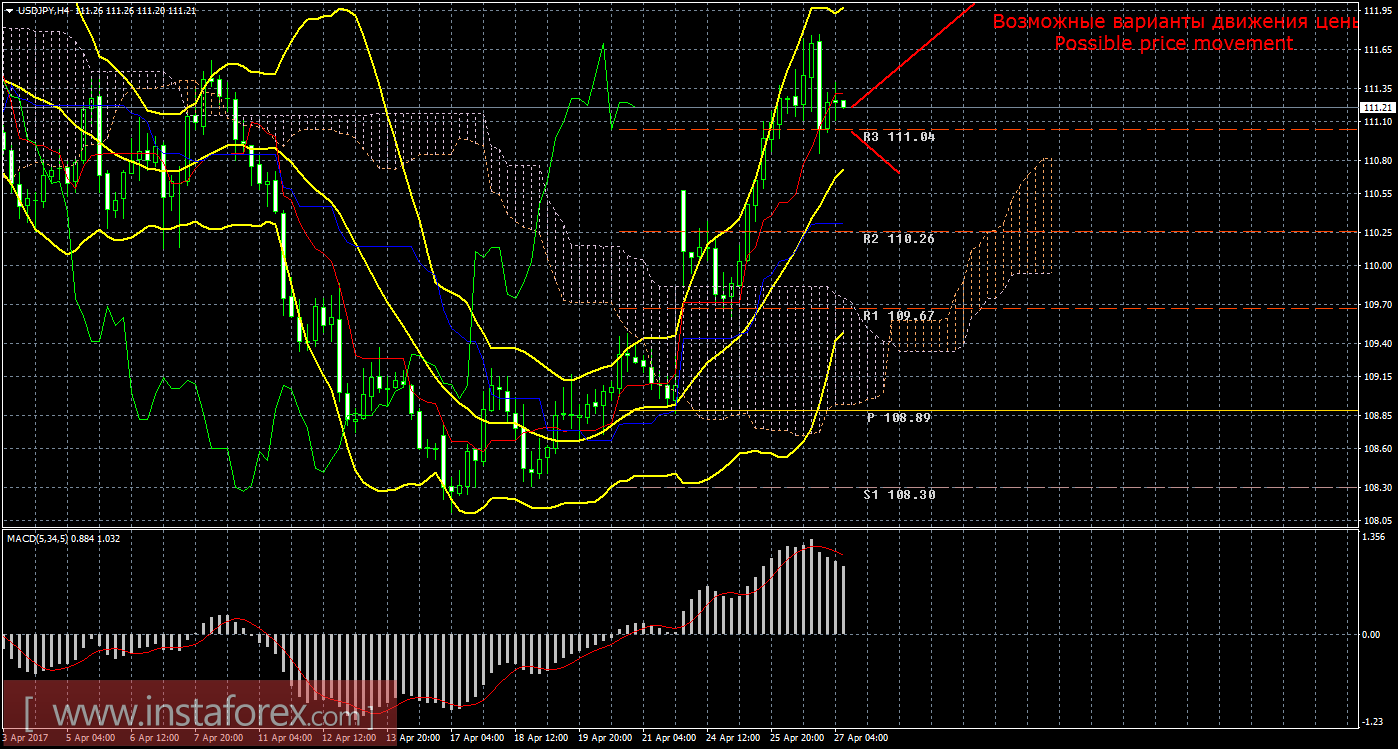The image size is (1398, 749).
Task: Click the current price tag 111.21
Action: point(1377,108)
